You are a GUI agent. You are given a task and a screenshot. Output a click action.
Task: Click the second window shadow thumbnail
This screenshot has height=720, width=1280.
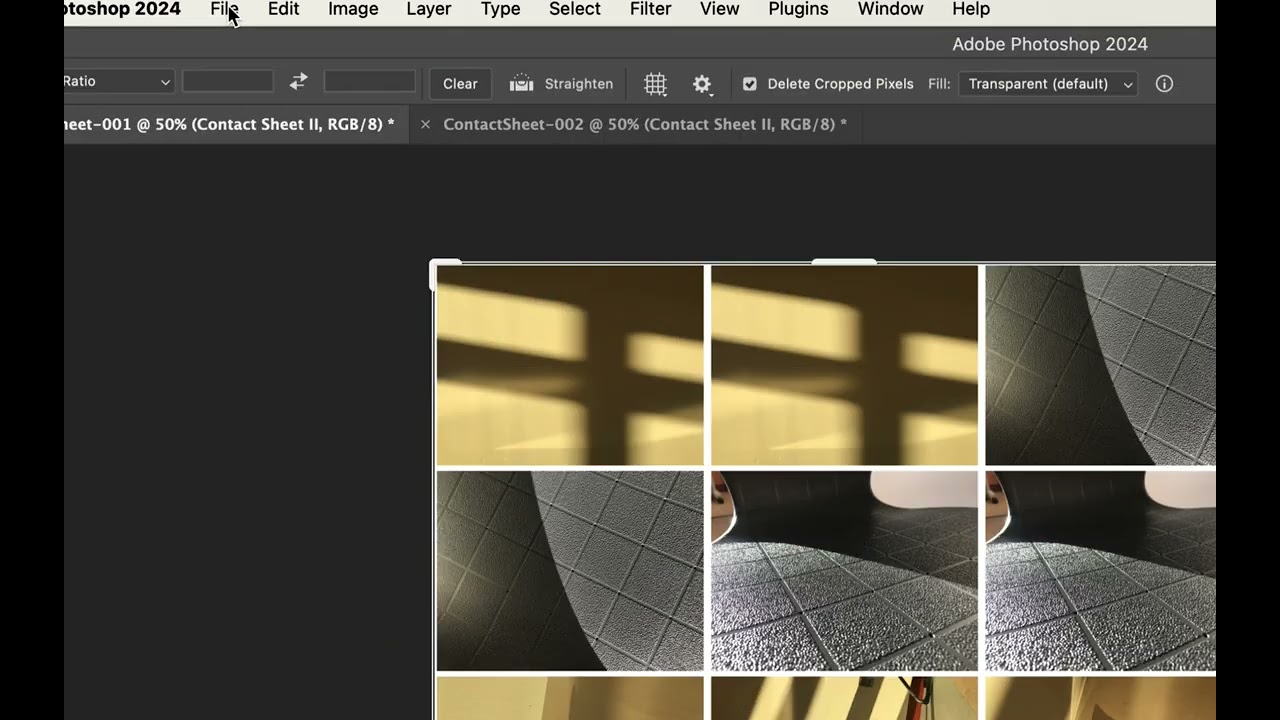844,365
